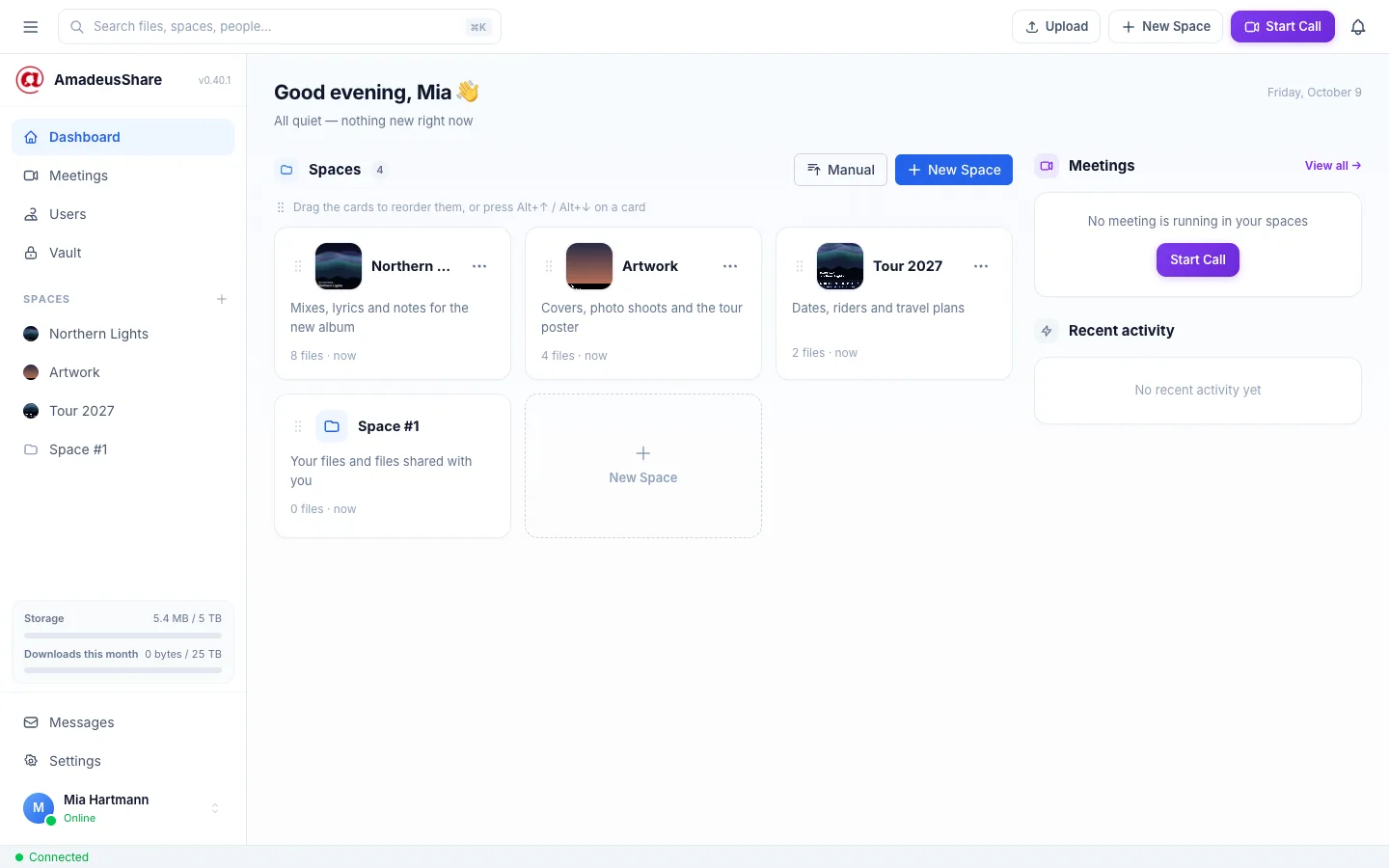Viewport: 1389px width, 868px height.
Task: Start a call from the Meetings panel
Action: click(x=1198, y=259)
